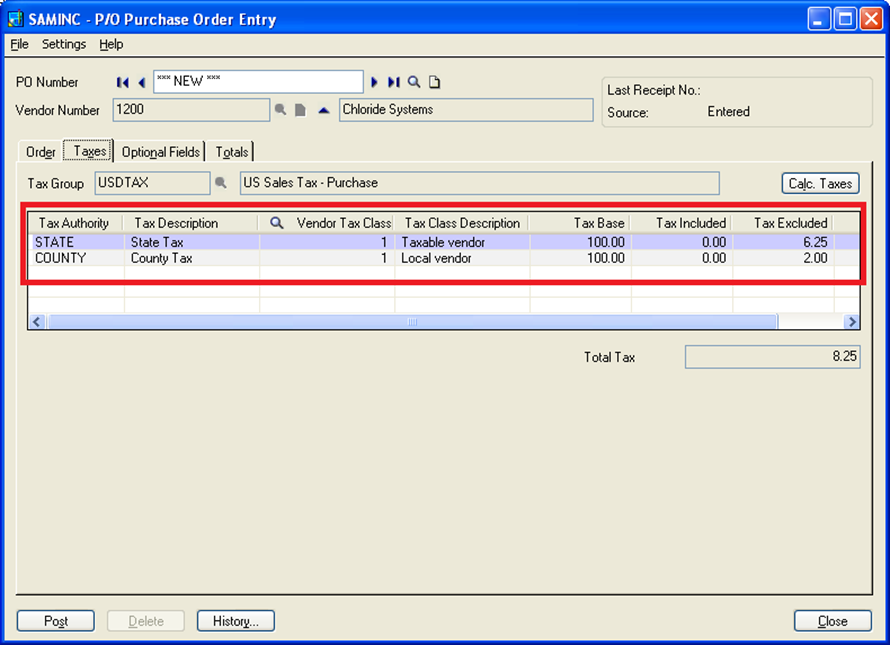Create new PO document icon

[x=435, y=82]
